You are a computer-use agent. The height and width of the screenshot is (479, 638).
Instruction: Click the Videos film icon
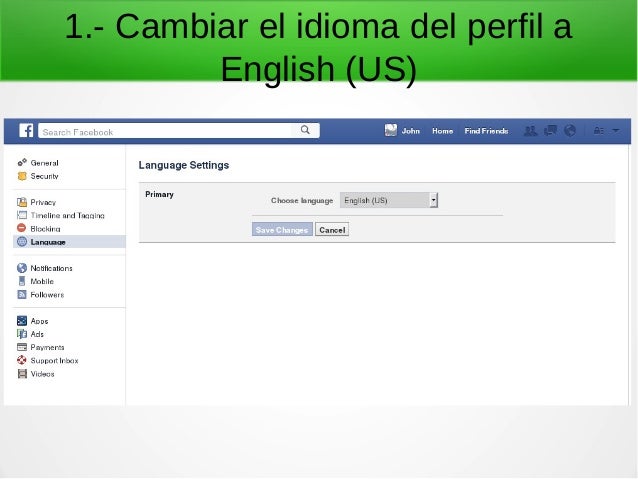click(x=22, y=374)
